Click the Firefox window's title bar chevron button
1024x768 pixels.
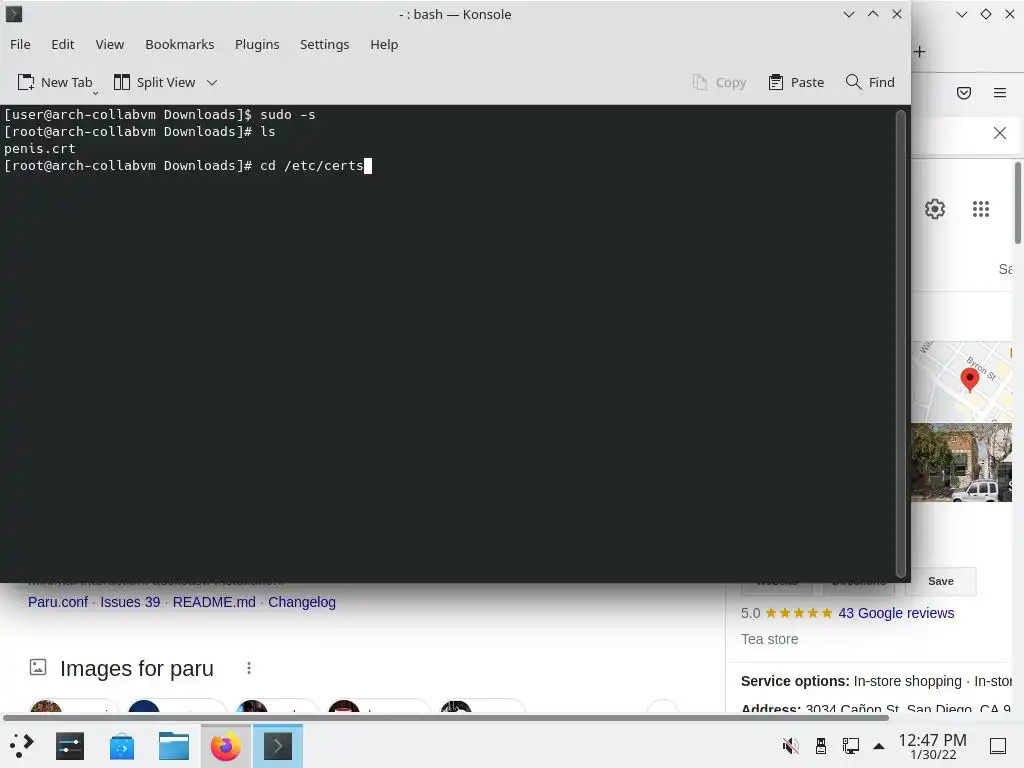click(961, 14)
